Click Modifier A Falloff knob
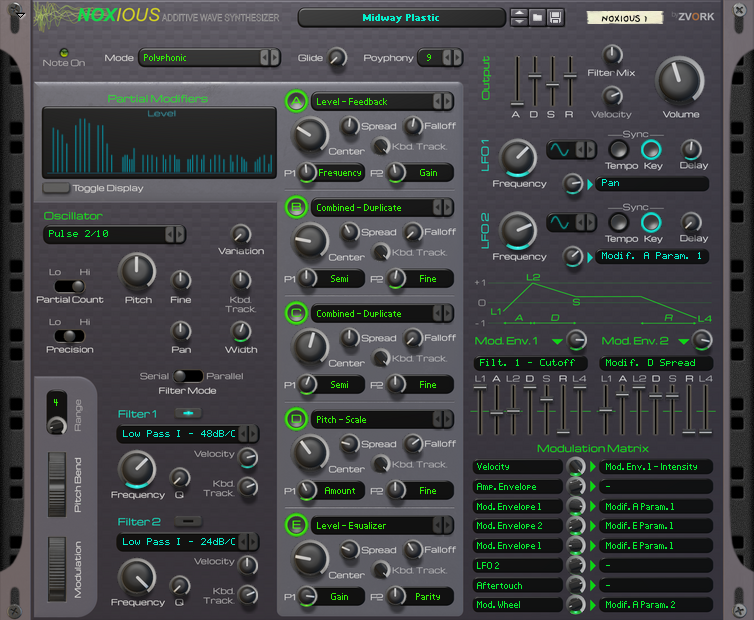 point(413,126)
